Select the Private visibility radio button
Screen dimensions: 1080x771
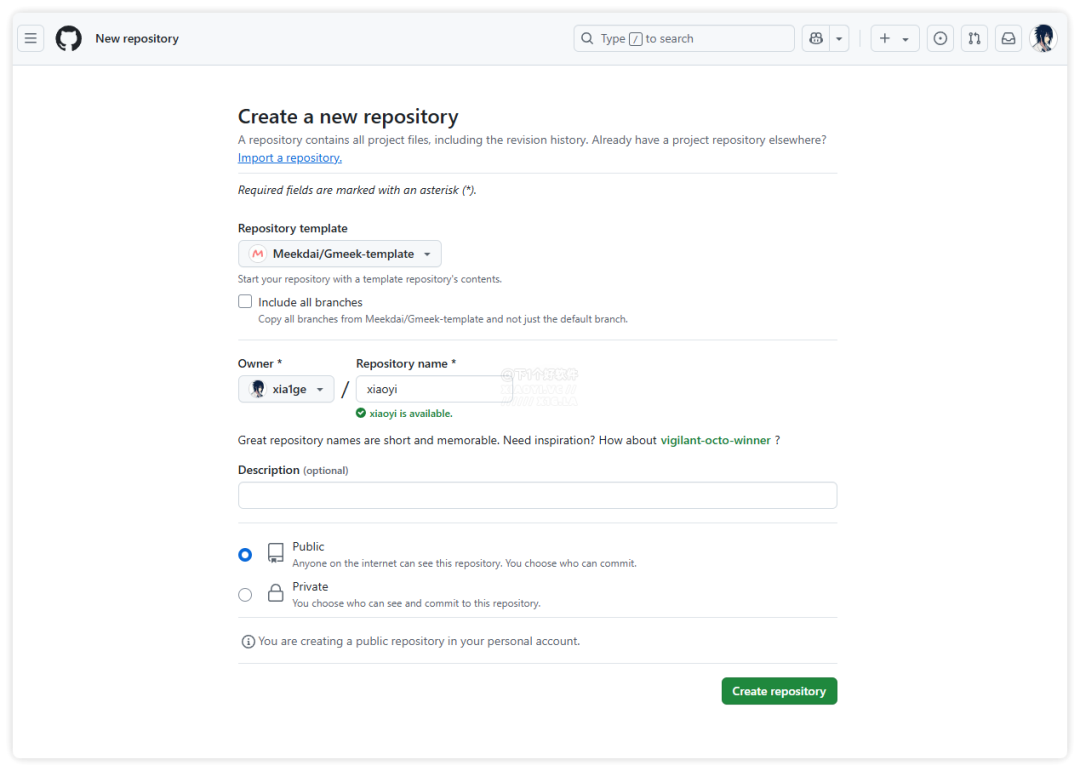pyautogui.click(x=245, y=595)
